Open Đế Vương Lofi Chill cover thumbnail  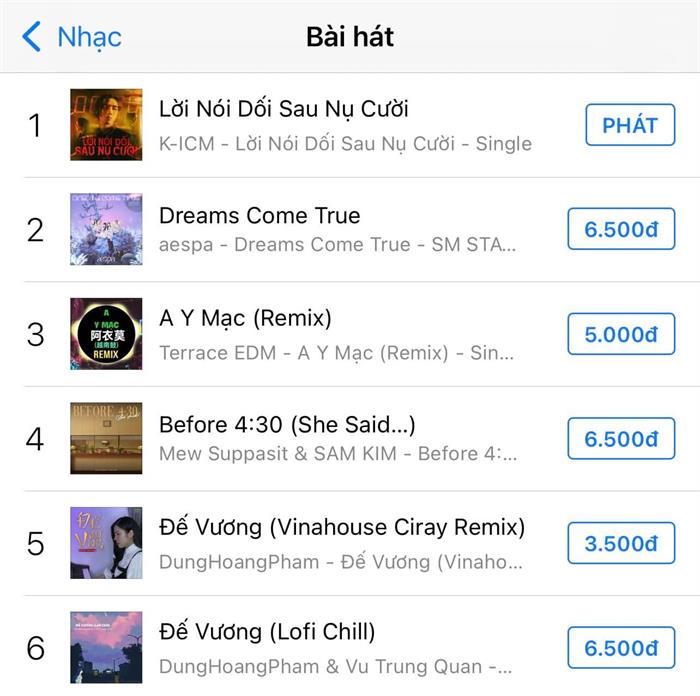(x=106, y=648)
